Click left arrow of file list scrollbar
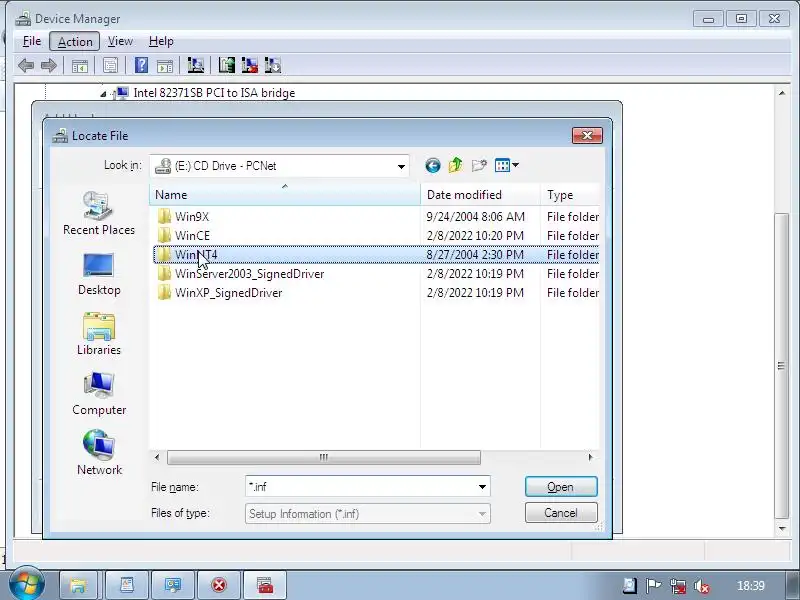This screenshot has height=600, width=800. pyautogui.click(x=157, y=457)
